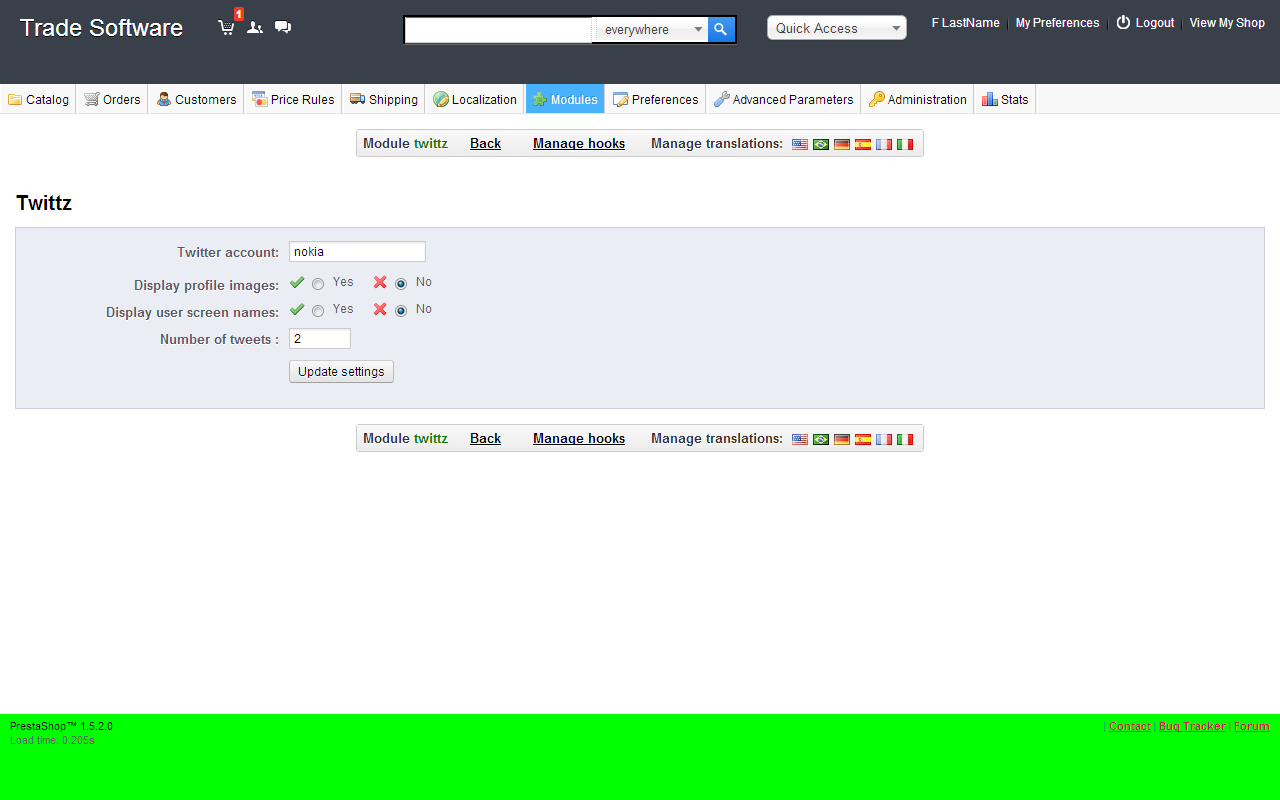The height and width of the screenshot is (800, 1280).
Task: Open the Preferences tab
Action: [x=655, y=99]
